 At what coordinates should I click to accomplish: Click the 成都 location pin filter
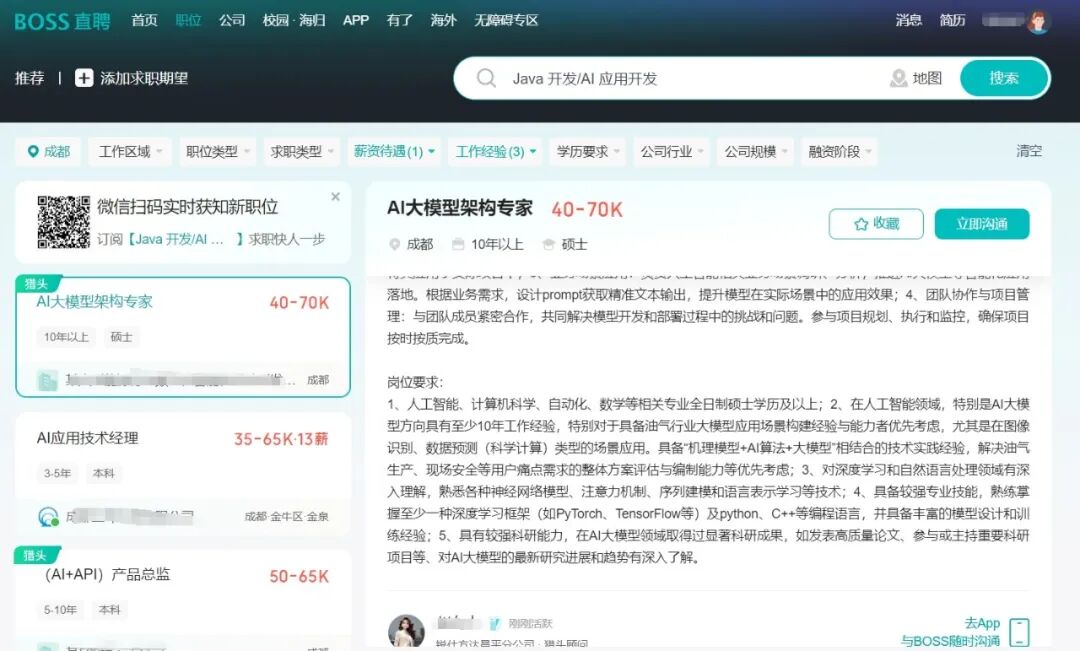click(x=48, y=152)
